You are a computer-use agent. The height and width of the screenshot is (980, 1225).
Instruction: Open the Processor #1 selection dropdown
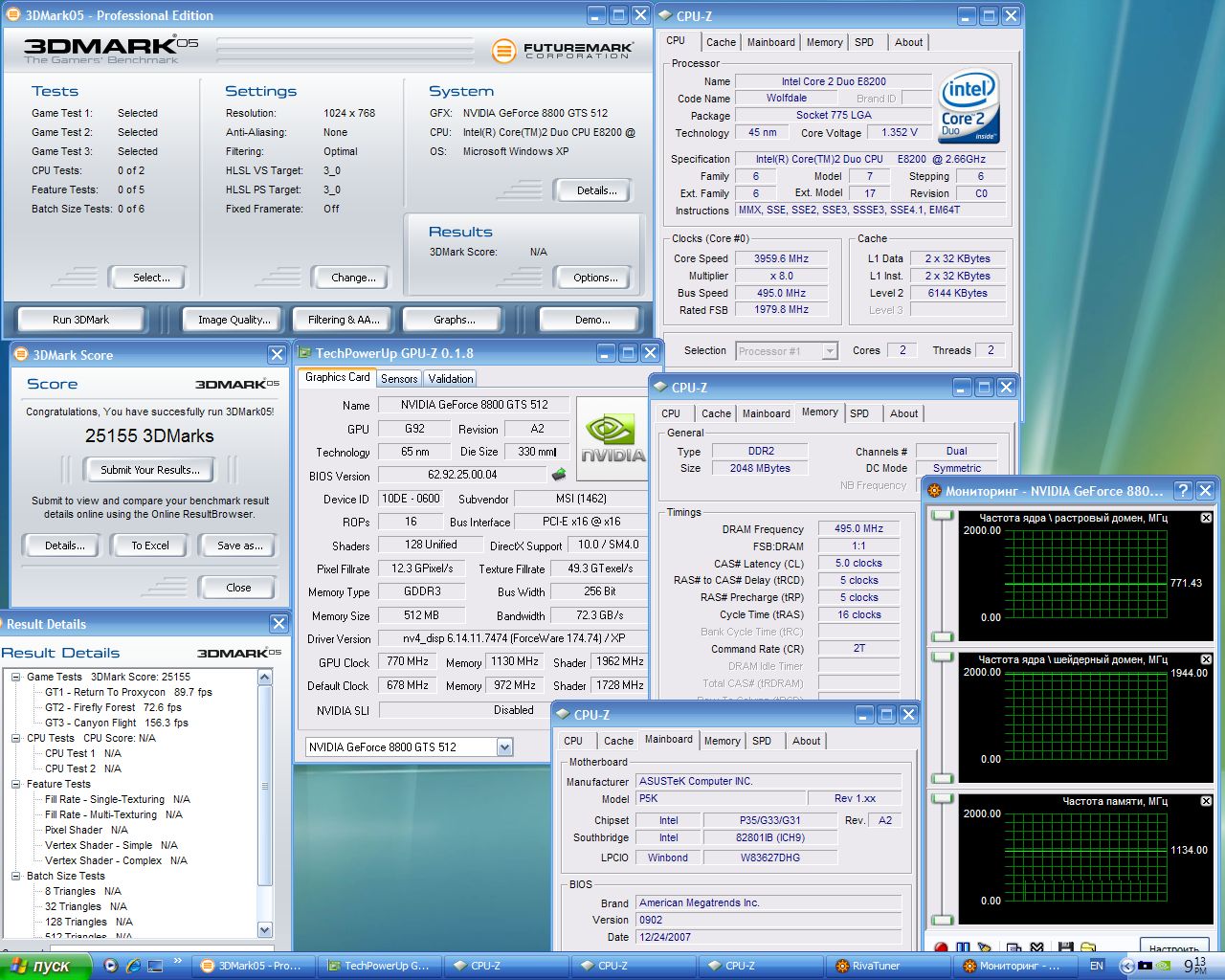tap(830, 351)
